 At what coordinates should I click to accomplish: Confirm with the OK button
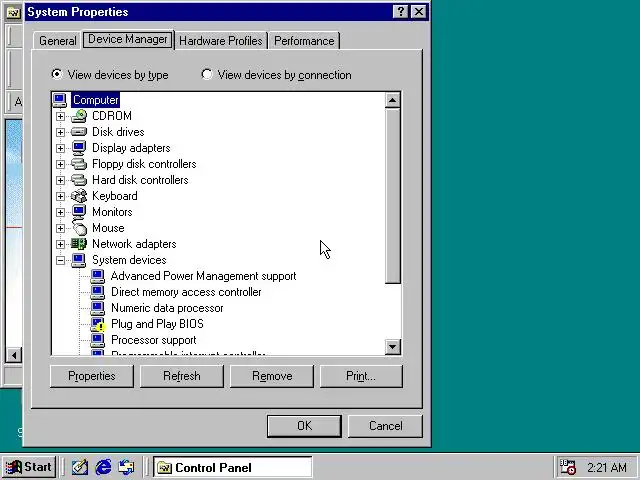point(304,426)
